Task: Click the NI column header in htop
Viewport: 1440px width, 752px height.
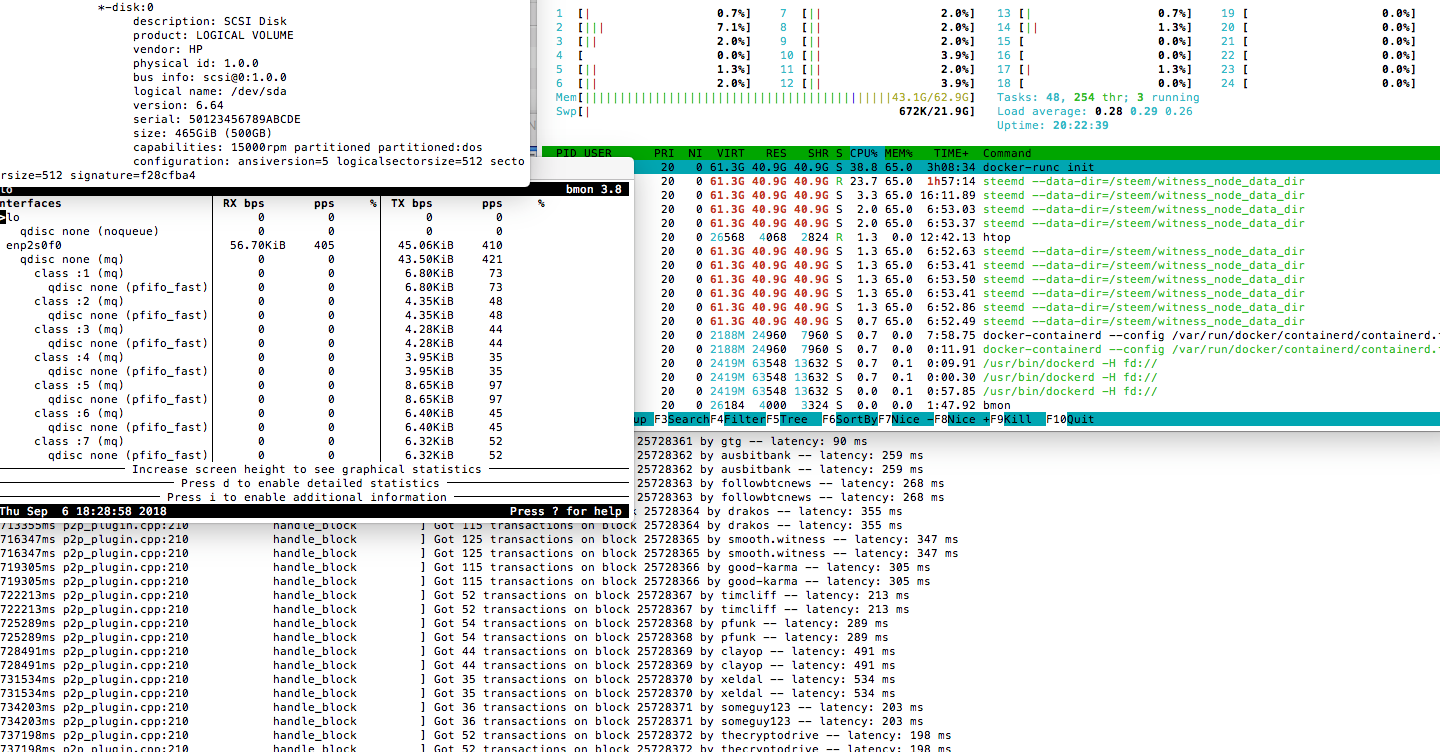Action: 695,153
